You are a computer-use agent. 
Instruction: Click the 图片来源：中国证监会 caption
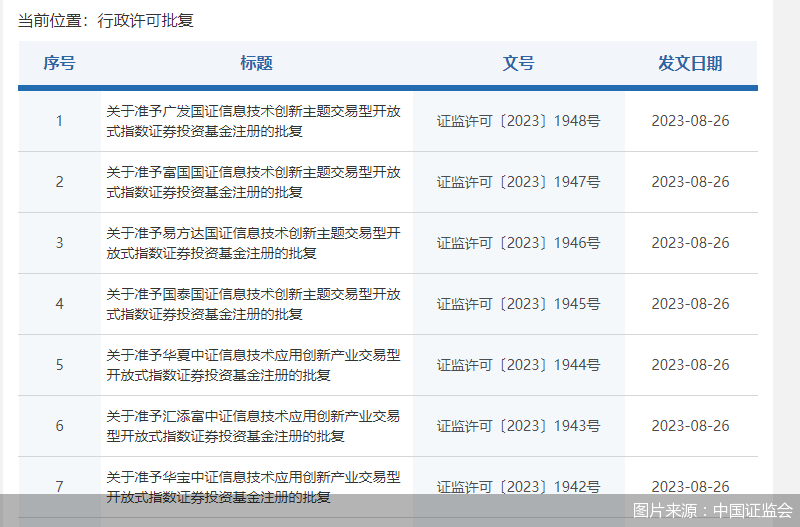[712, 510]
